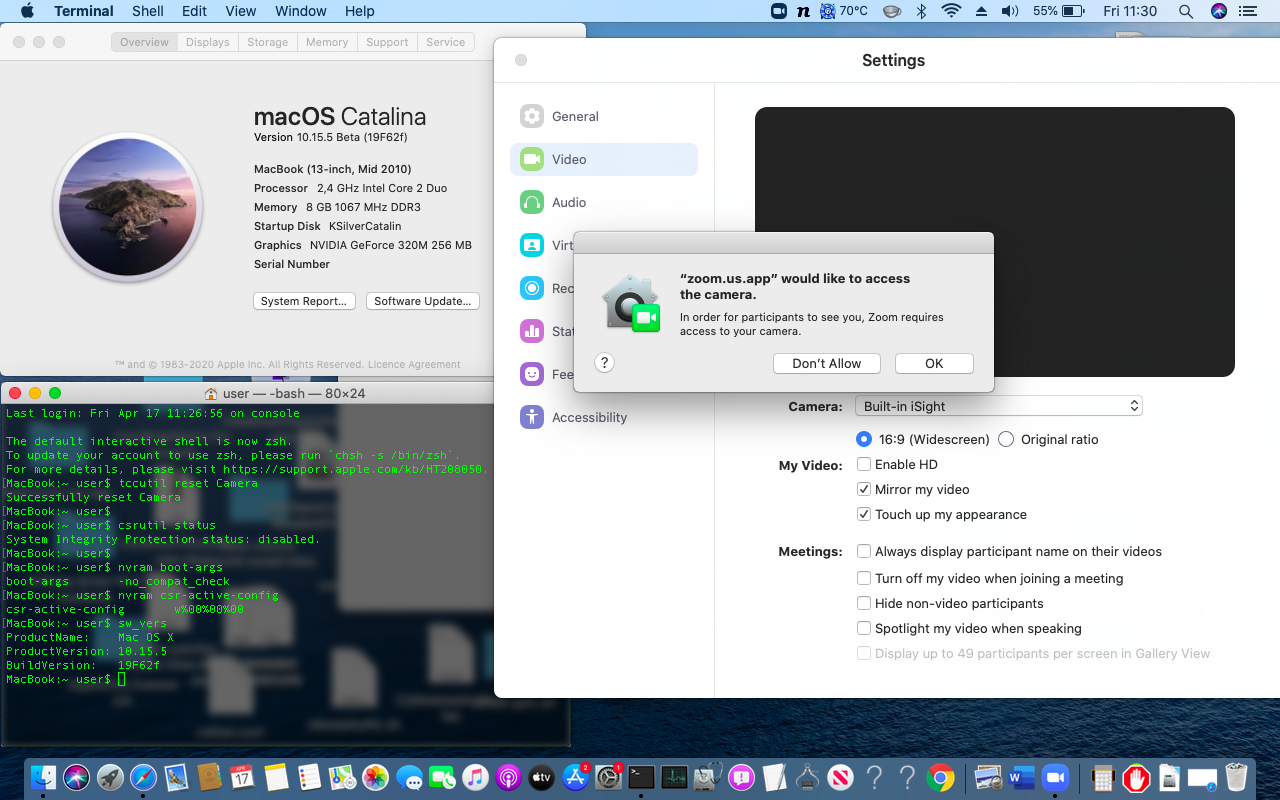The height and width of the screenshot is (800, 1280).
Task: Click the fan temperature monitor menu bar icon
Action: [x=843, y=11]
